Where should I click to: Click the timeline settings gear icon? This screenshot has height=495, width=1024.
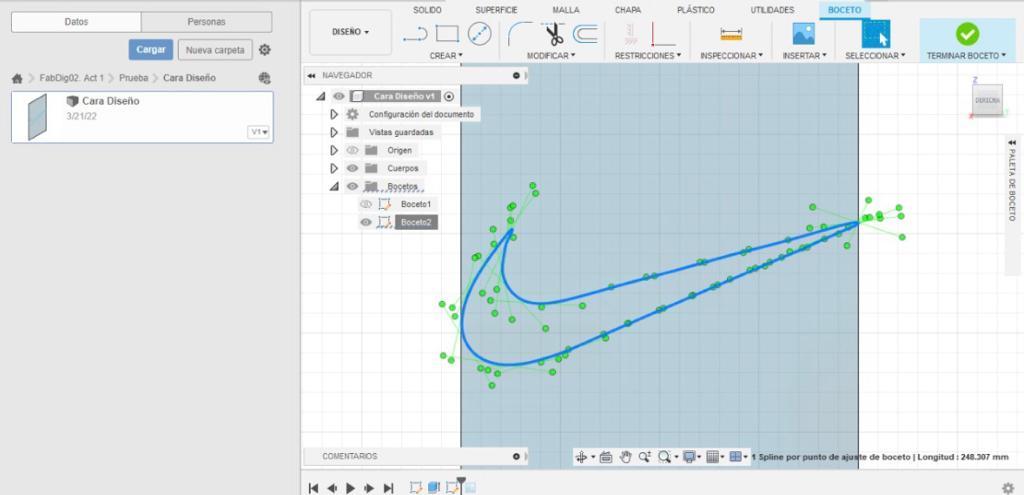pos(1008,488)
